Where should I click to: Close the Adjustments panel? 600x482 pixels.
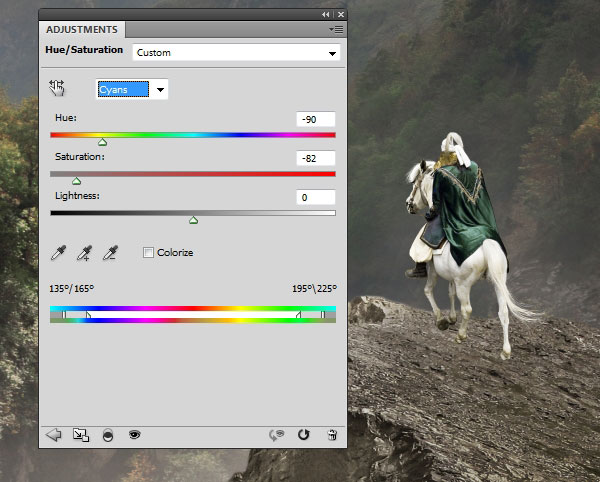[x=341, y=15]
